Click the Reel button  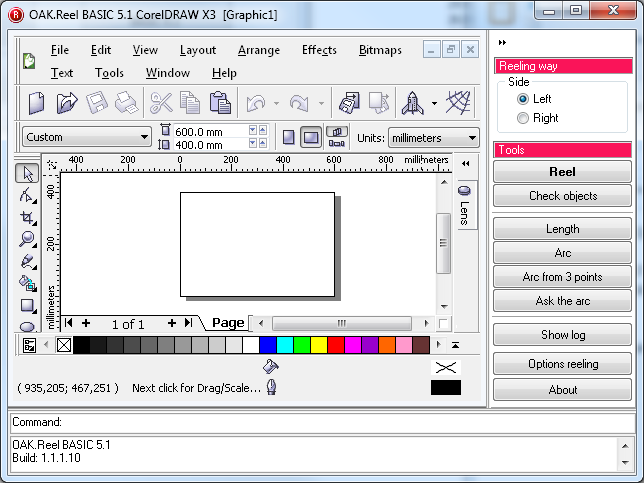(562, 172)
